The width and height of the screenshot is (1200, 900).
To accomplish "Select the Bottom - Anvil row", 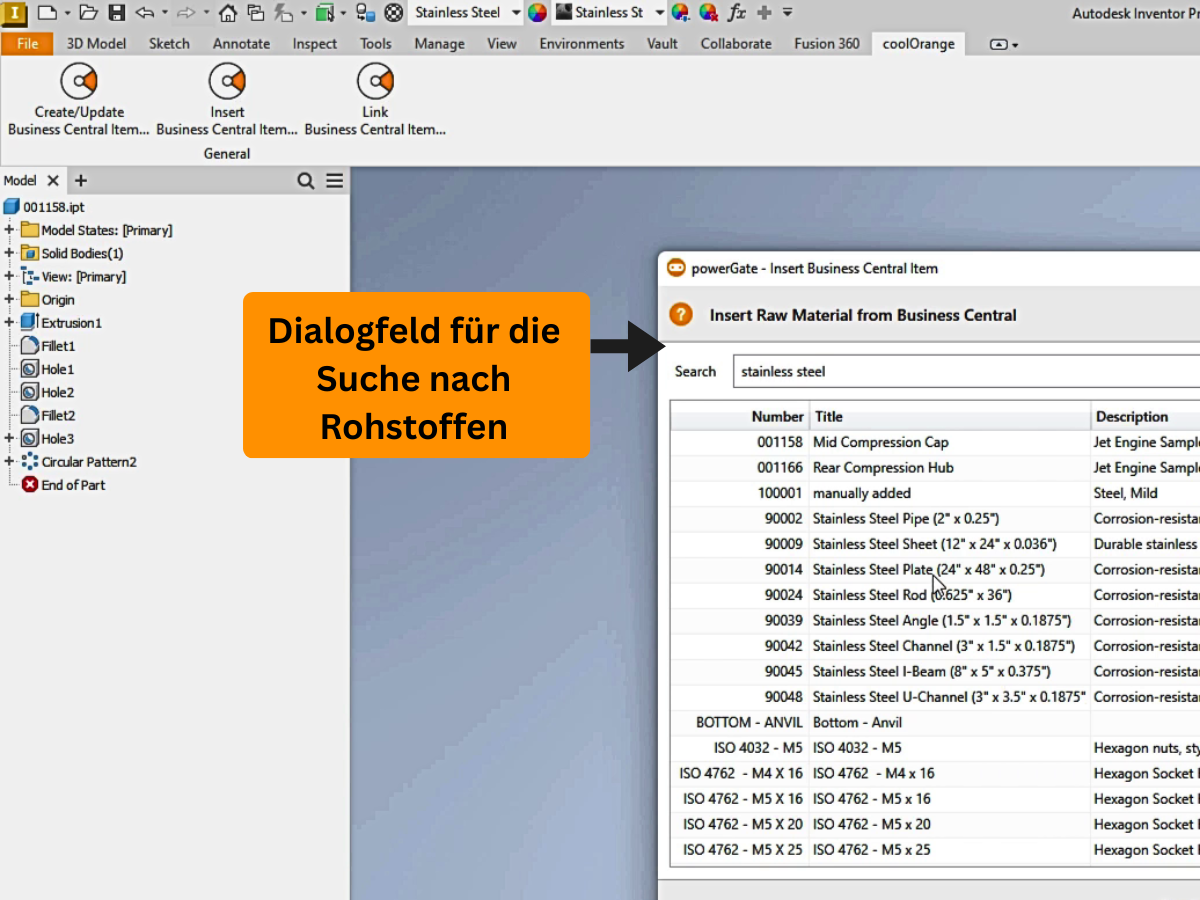I will [935, 723].
